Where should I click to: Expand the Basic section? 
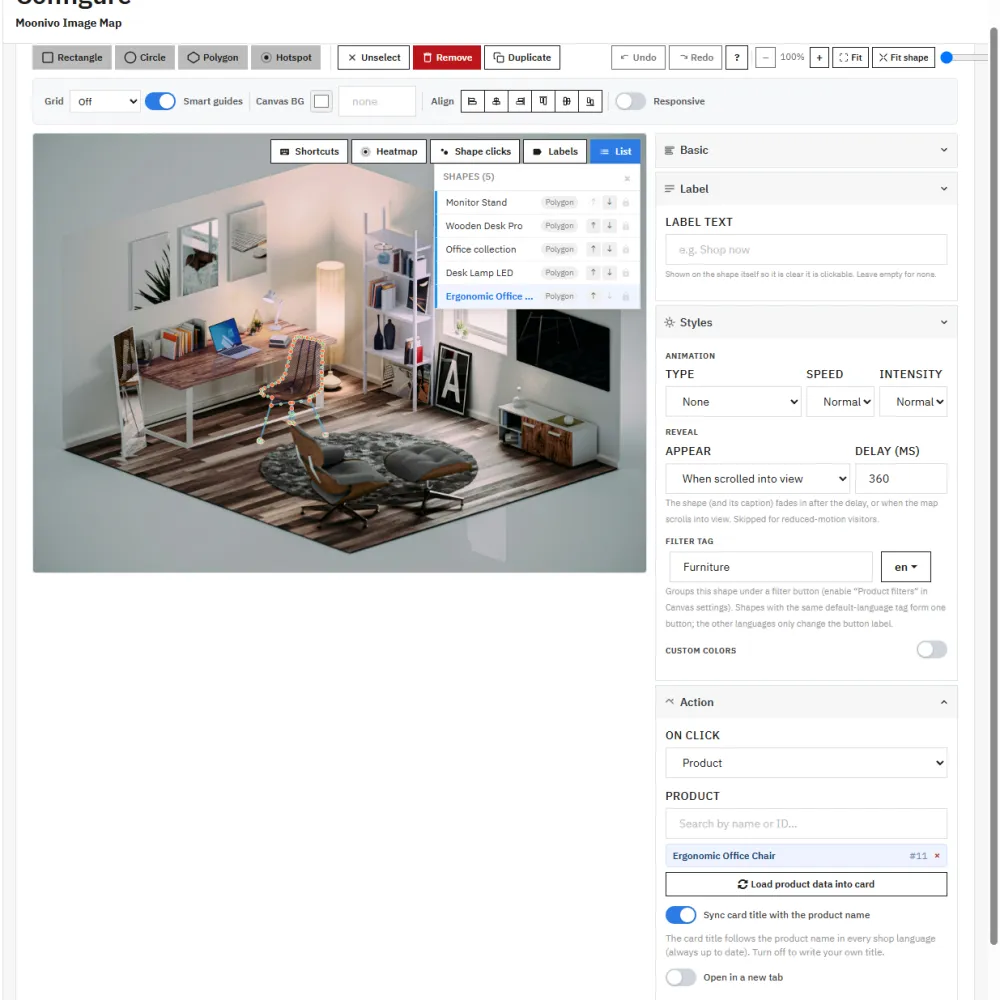pyautogui.click(x=806, y=151)
